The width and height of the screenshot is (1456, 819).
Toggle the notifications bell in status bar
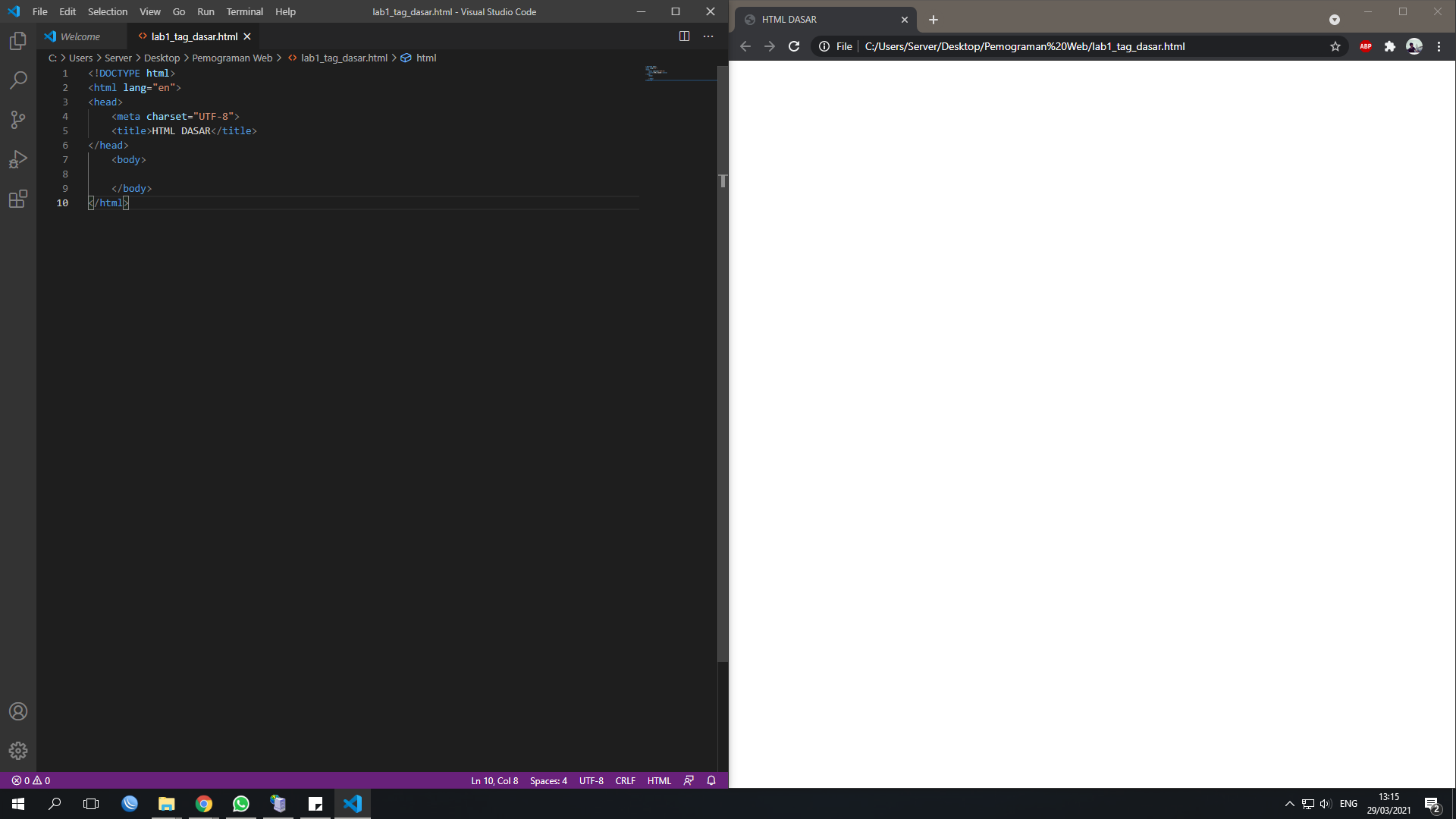click(711, 780)
